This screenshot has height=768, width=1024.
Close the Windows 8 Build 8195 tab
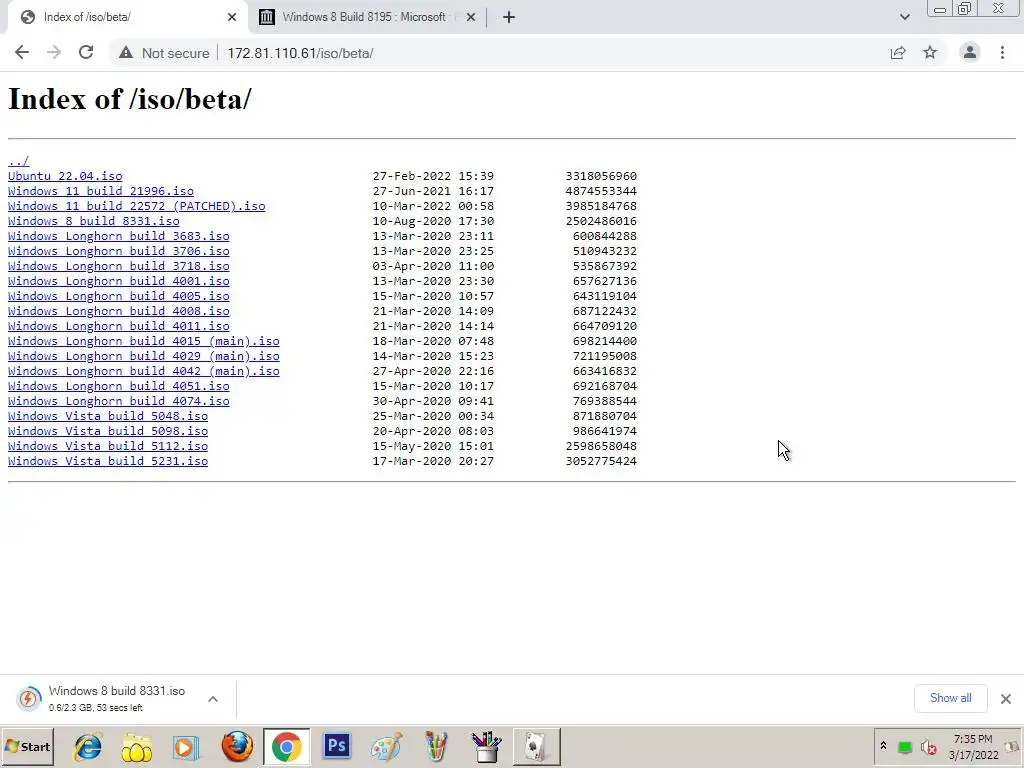coord(471,17)
